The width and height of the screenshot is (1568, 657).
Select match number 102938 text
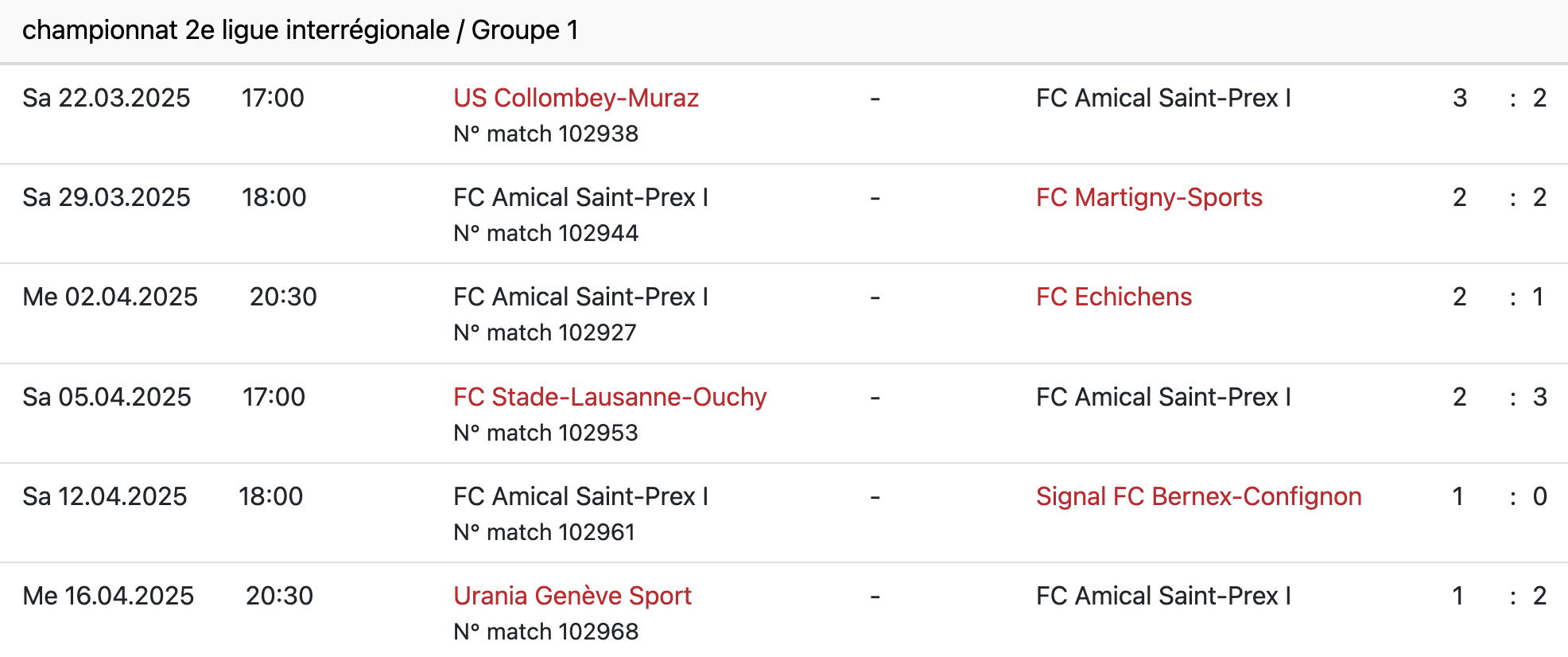pos(545,134)
